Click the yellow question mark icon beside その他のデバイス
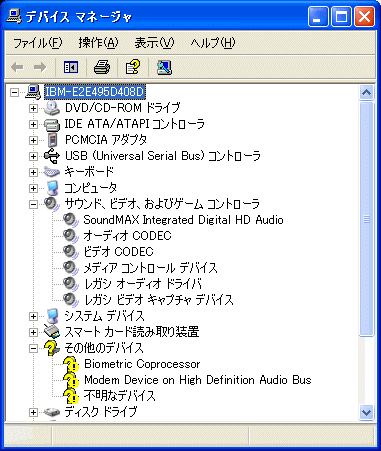The width and height of the screenshot is (381, 451). pyautogui.click(x=52, y=348)
